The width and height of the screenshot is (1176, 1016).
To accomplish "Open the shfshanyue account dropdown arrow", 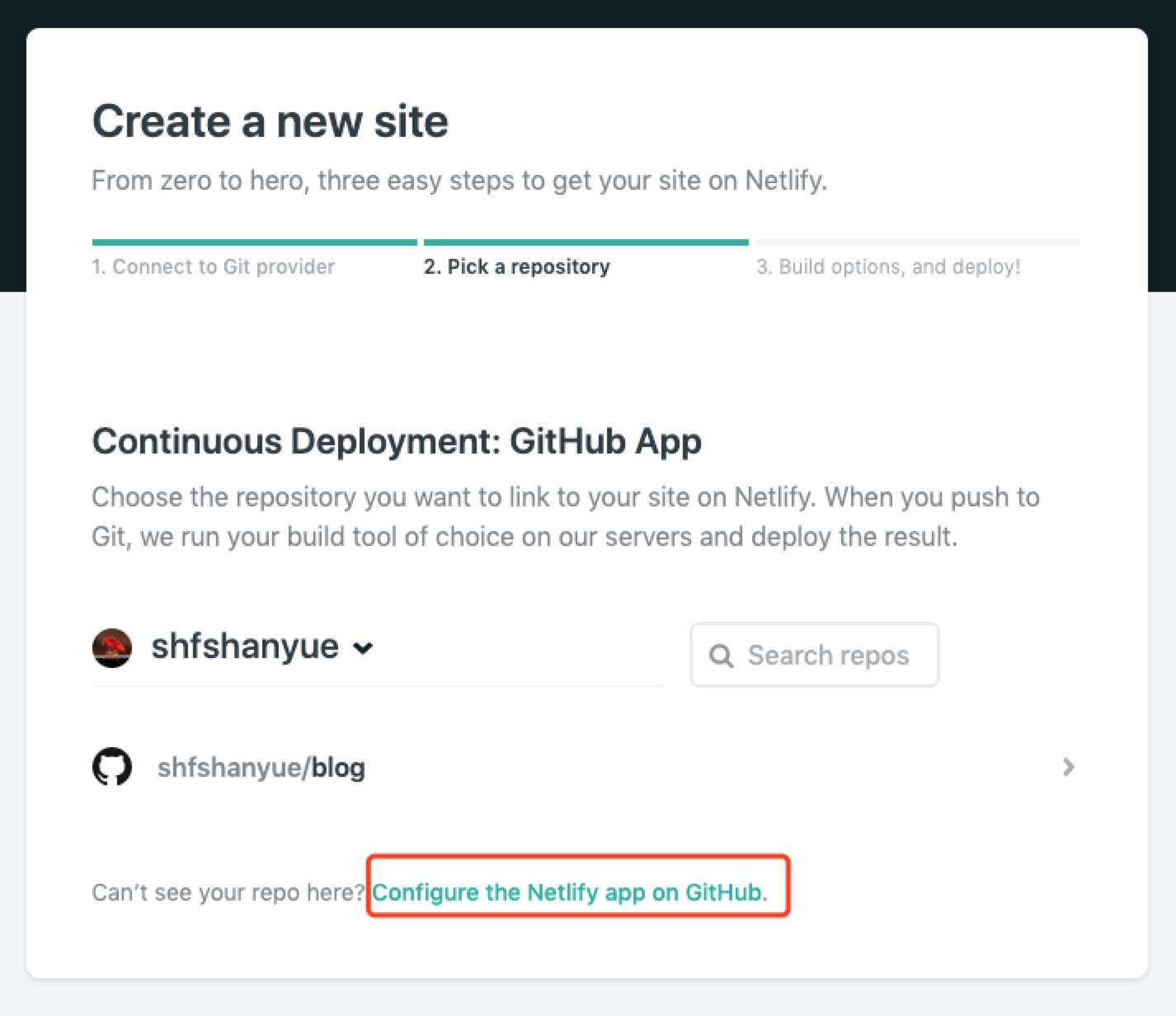I will click(363, 648).
